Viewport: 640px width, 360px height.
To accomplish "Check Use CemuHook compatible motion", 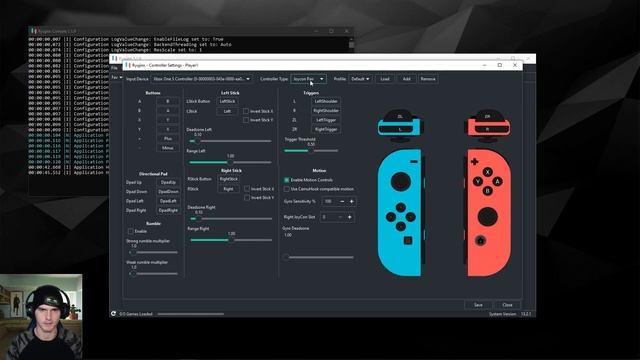I will [x=287, y=189].
